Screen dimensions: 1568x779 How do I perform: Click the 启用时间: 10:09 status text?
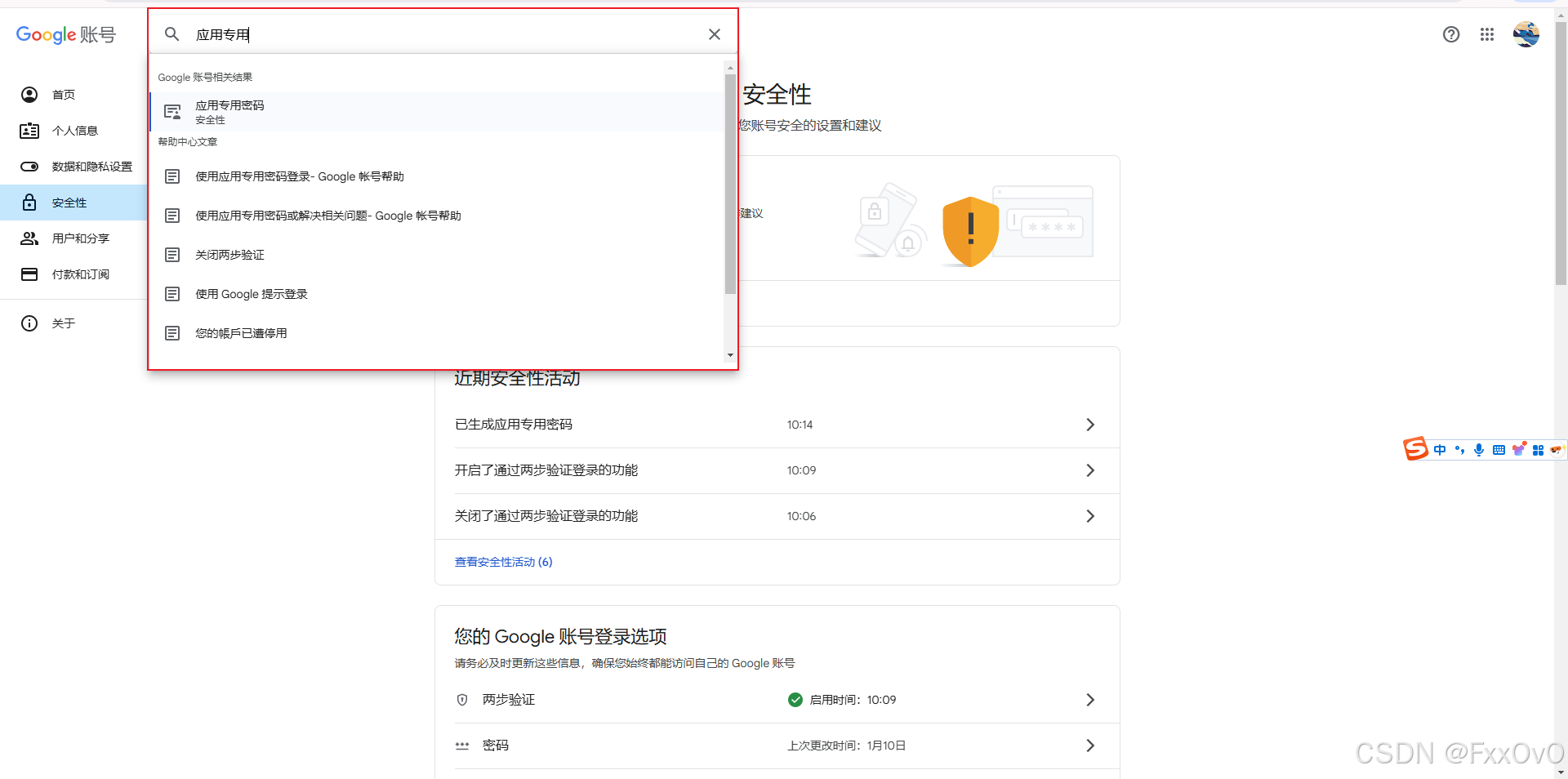tap(853, 700)
